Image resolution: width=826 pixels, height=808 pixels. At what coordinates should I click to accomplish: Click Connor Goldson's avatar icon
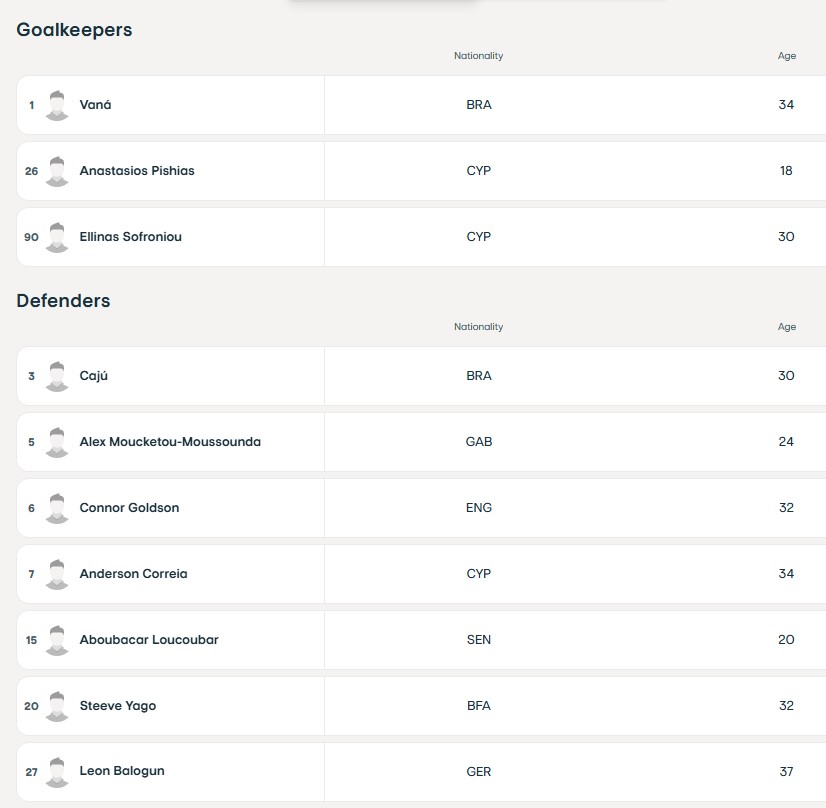[57, 508]
